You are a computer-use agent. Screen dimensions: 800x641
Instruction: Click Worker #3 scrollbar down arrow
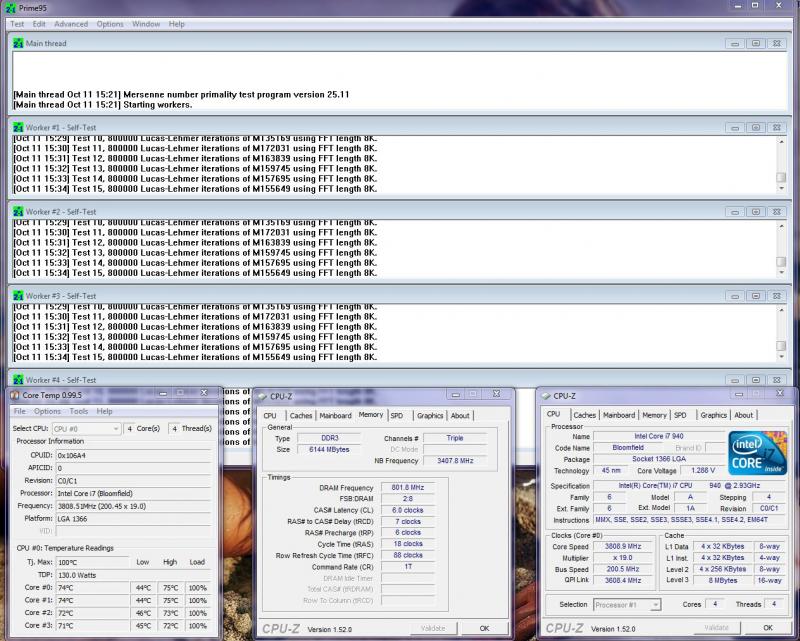tap(781, 357)
